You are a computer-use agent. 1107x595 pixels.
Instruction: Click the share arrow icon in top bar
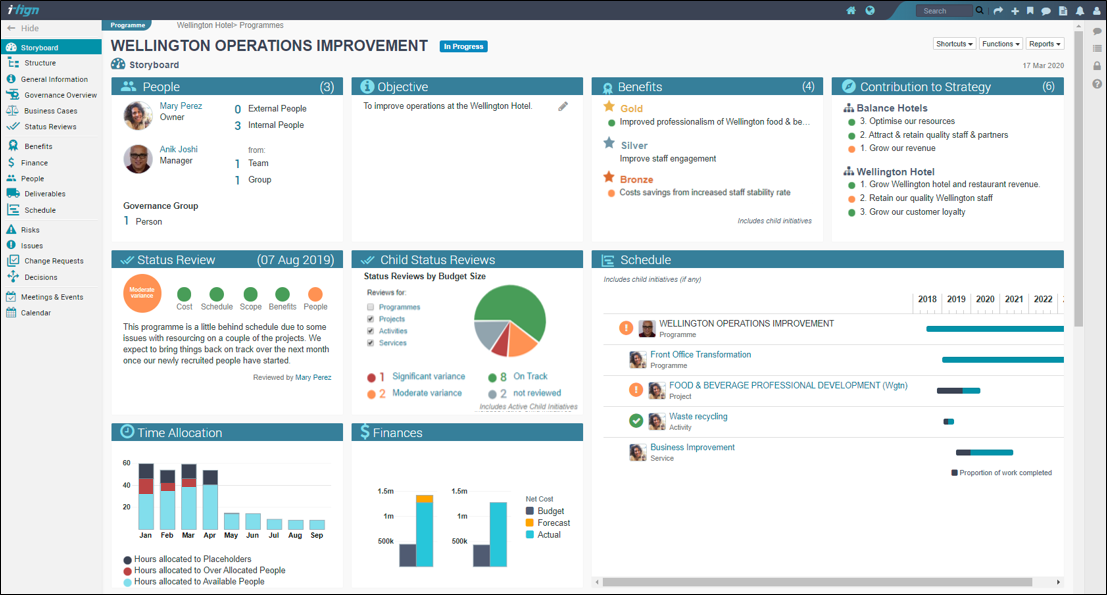(x=998, y=11)
